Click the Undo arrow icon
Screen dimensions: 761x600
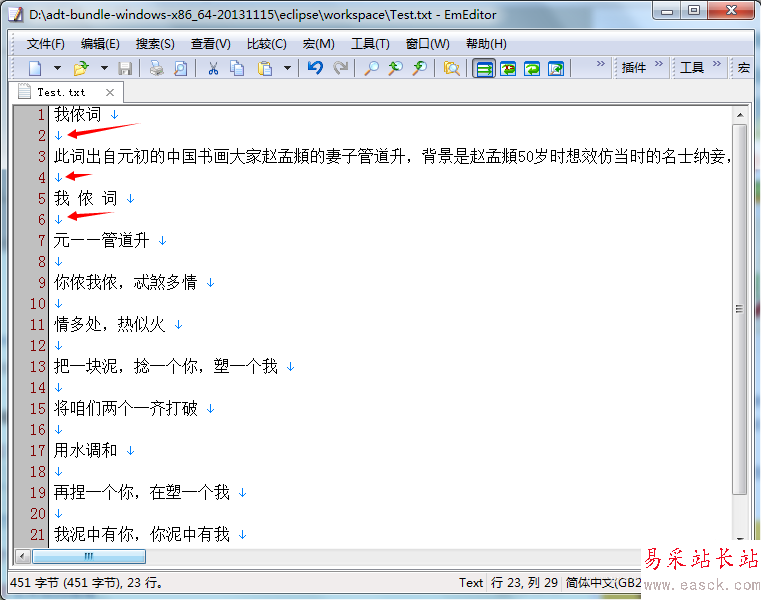click(x=315, y=68)
